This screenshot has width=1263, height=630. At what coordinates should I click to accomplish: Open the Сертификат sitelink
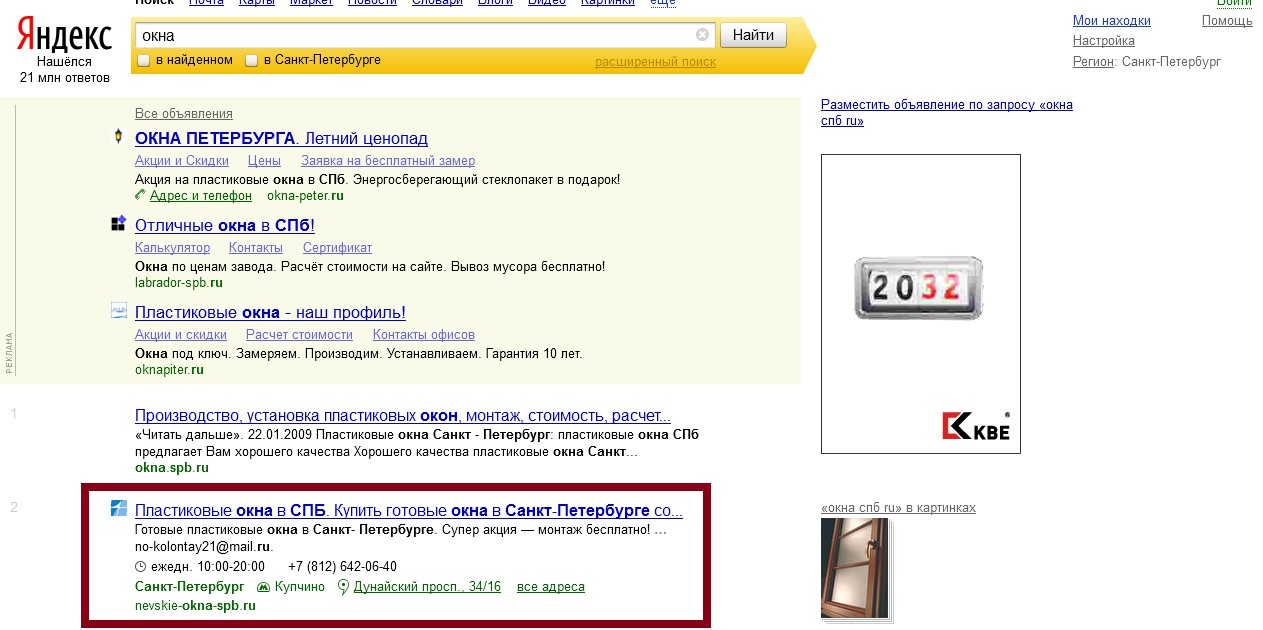click(x=337, y=248)
